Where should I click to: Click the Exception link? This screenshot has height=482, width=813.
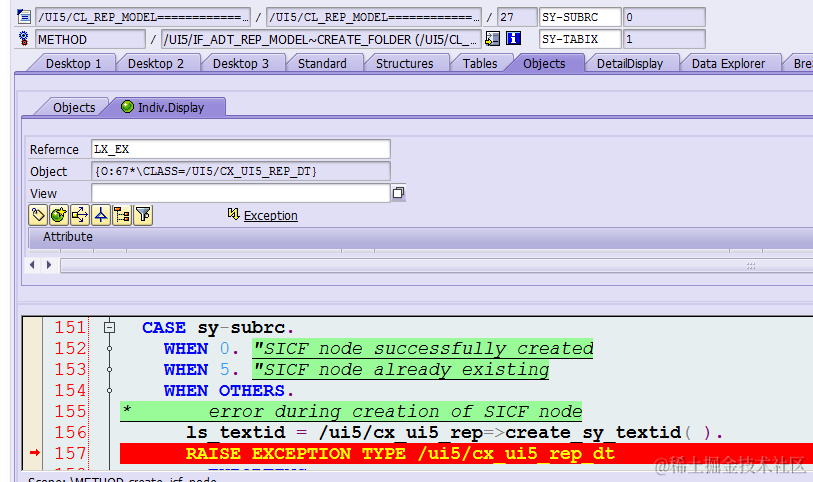pos(271,215)
